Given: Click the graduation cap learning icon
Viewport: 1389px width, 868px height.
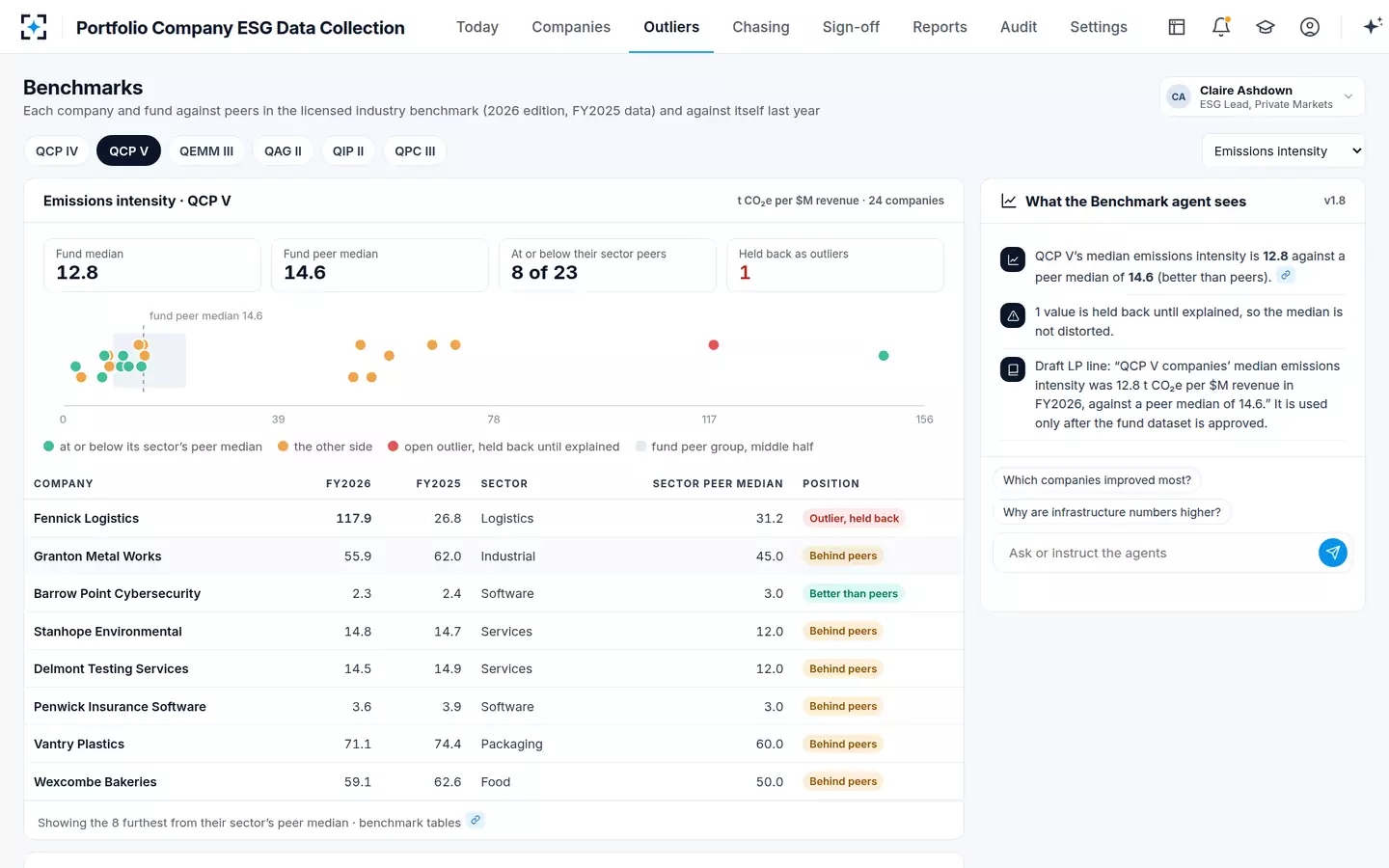Looking at the screenshot, I should [1266, 27].
